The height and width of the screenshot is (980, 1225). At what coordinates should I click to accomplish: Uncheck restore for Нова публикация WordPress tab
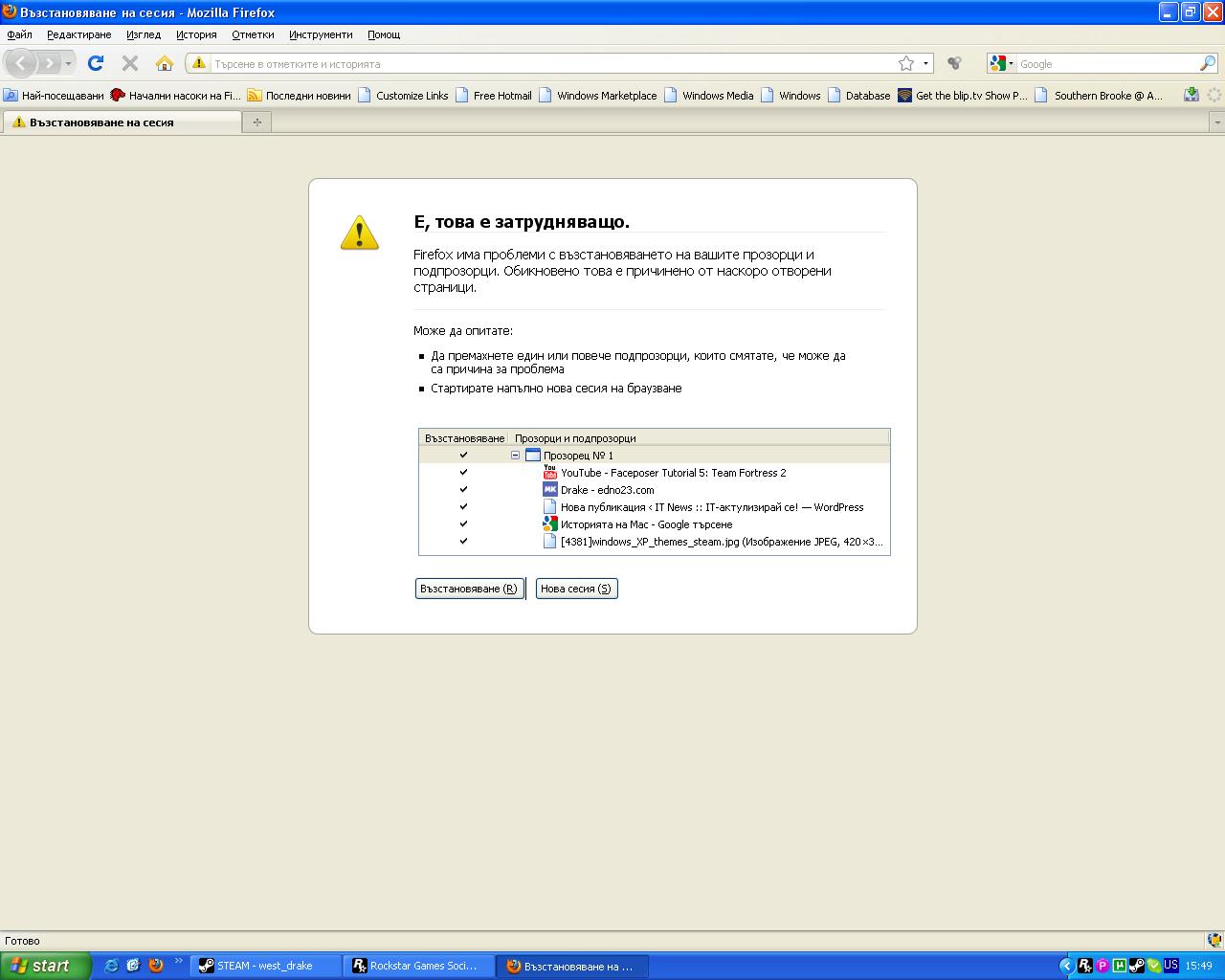tap(463, 506)
